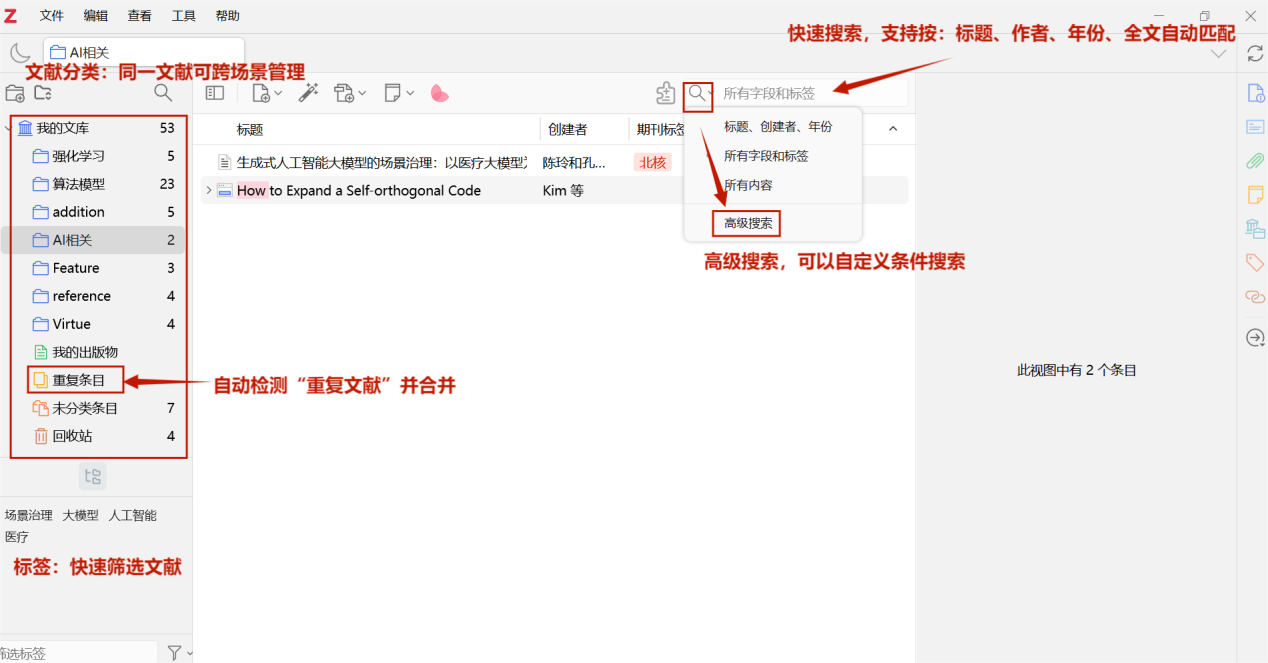Click the 所有字段和标签 search input field
The image size is (1268, 663).
pyautogui.click(x=810, y=93)
